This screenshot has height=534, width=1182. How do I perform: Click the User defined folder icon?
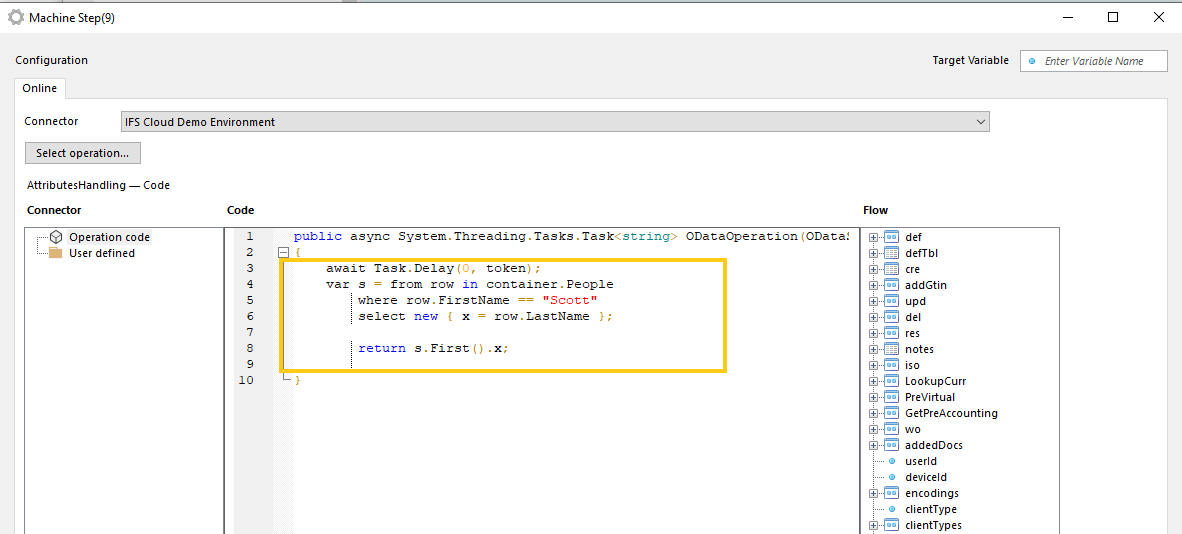coord(56,253)
